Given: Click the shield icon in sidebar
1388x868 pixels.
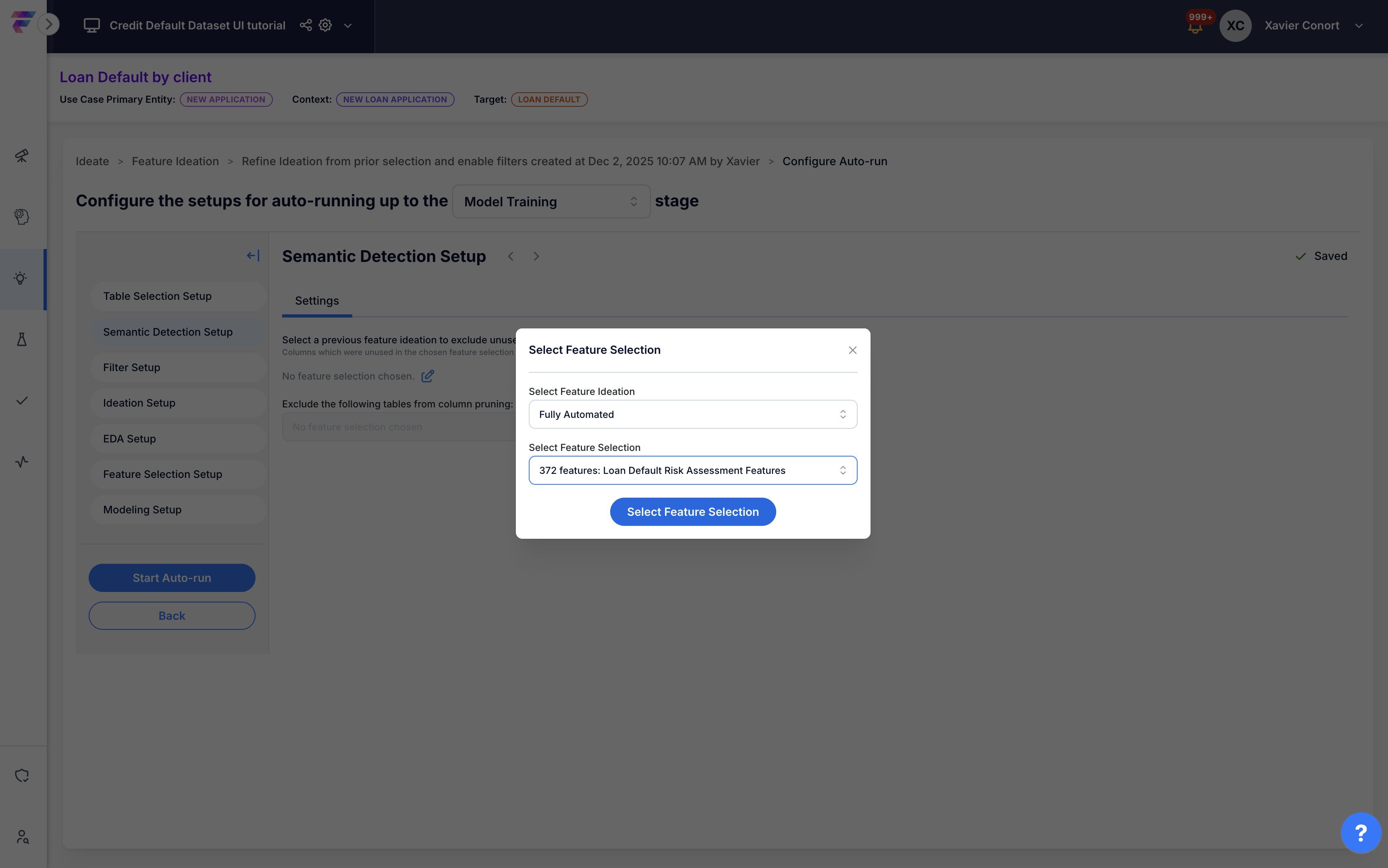Looking at the screenshot, I should click(x=22, y=776).
